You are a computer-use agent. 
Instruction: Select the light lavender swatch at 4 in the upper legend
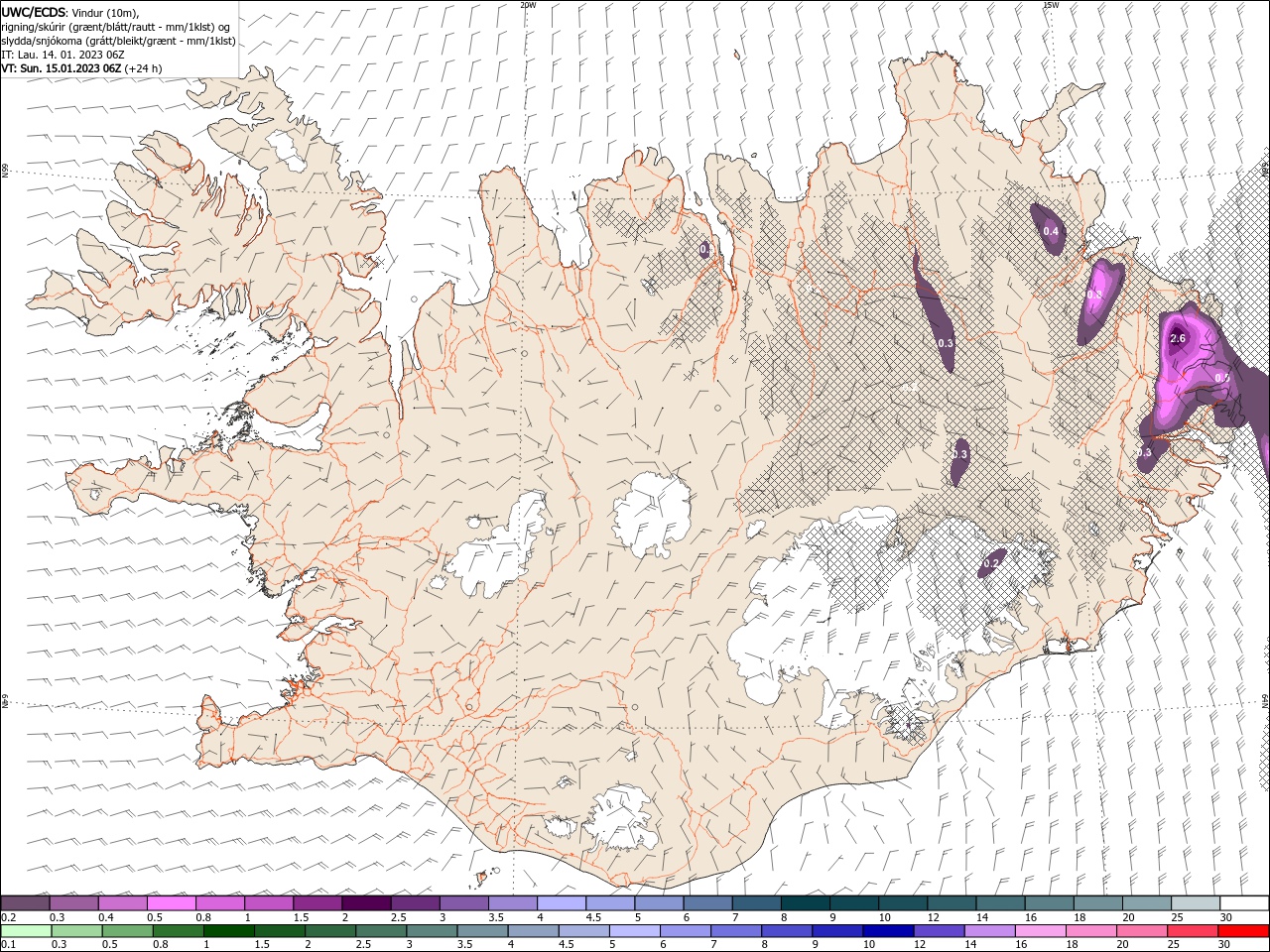[560, 903]
